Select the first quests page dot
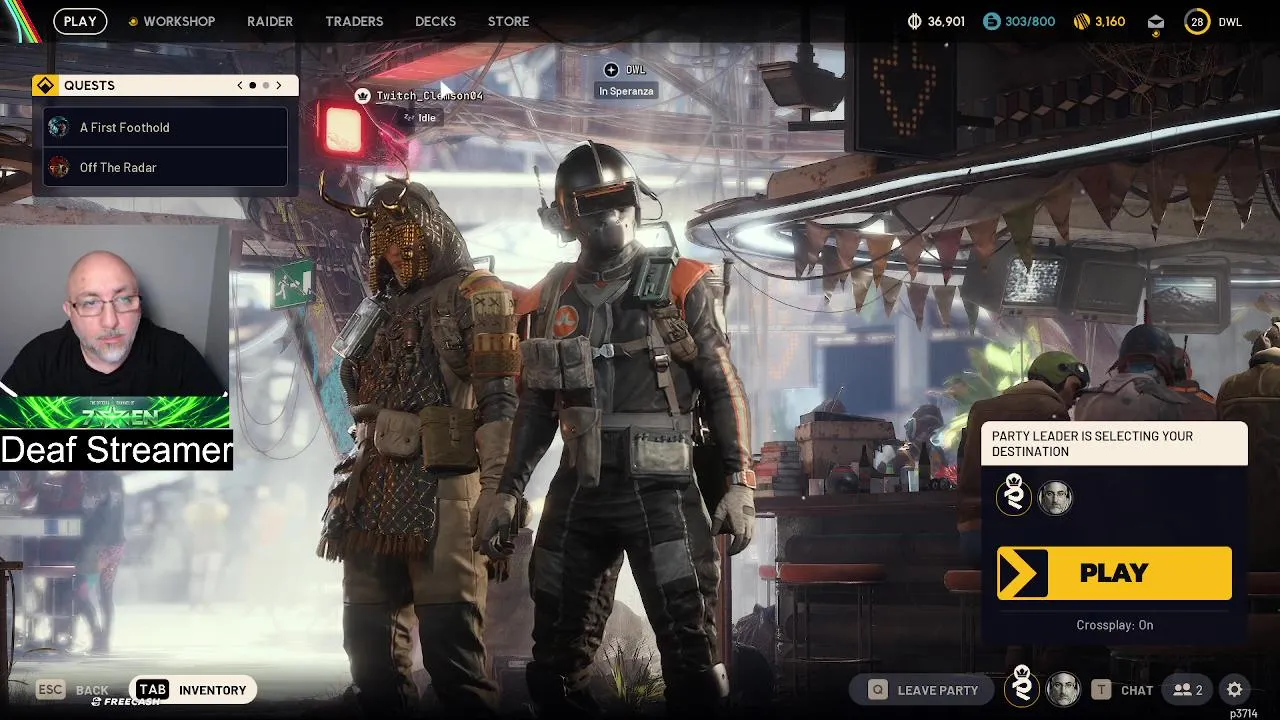The width and height of the screenshot is (1280, 720). (253, 86)
